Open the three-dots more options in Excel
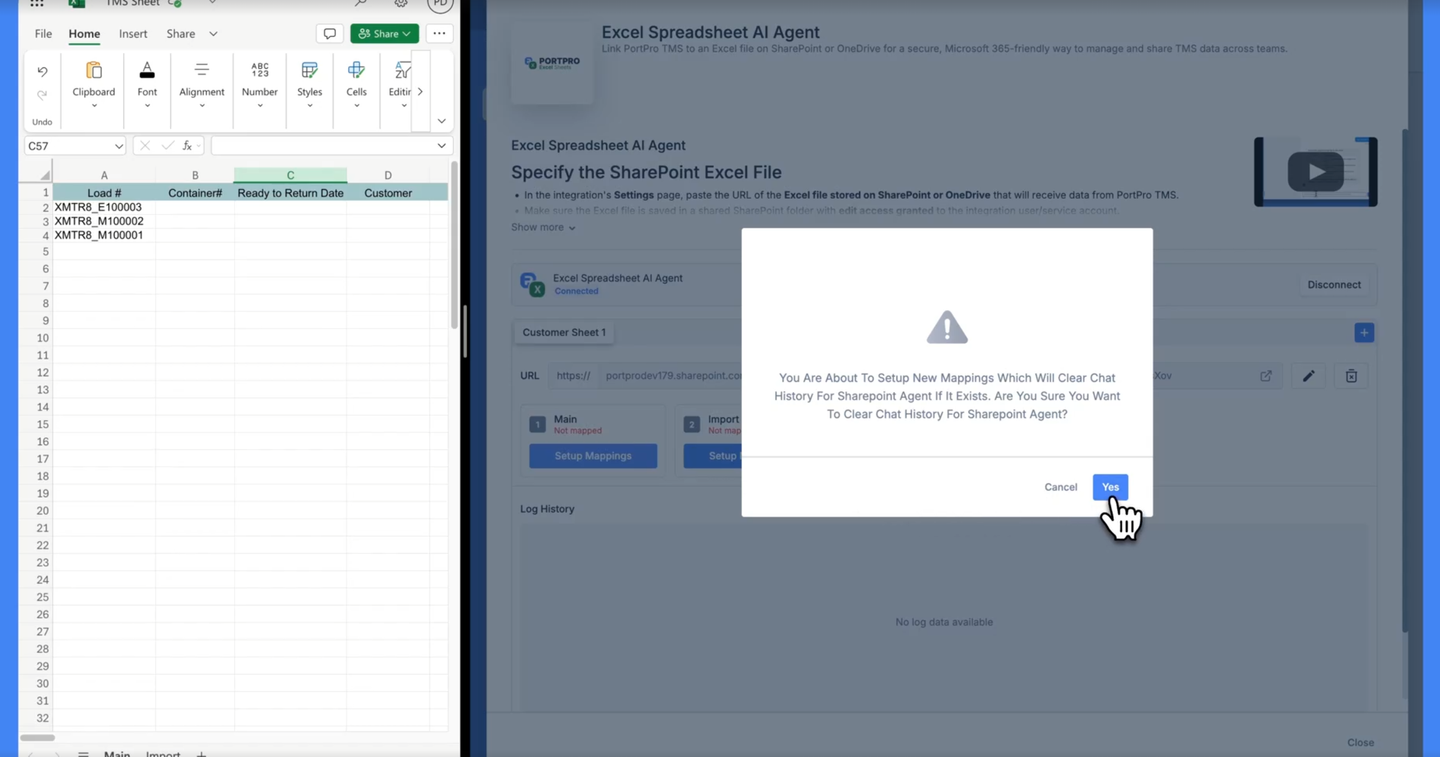Image resolution: width=1440 pixels, height=757 pixels. [439, 34]
